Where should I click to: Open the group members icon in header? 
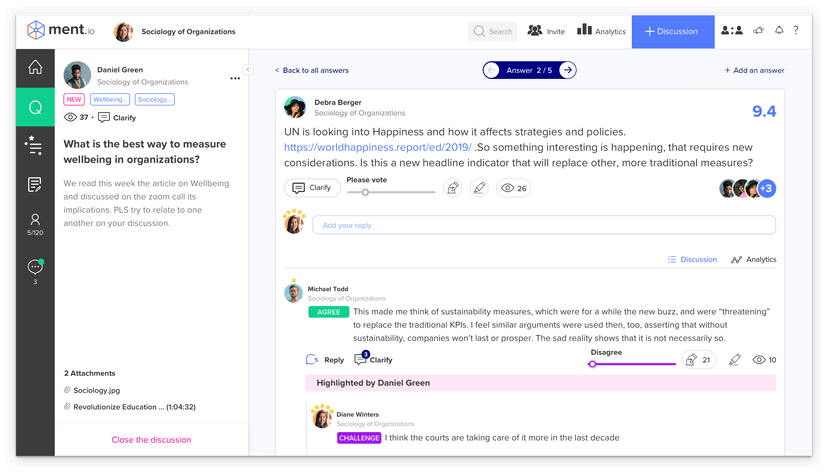[732, 31]
